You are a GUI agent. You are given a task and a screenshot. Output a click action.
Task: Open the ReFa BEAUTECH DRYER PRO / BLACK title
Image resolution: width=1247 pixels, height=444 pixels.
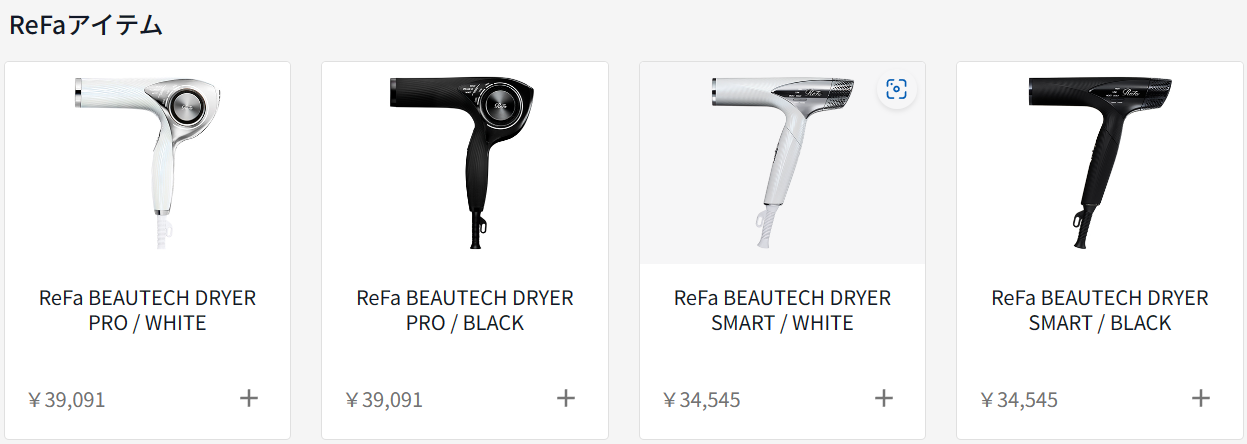tap(465, 311)
